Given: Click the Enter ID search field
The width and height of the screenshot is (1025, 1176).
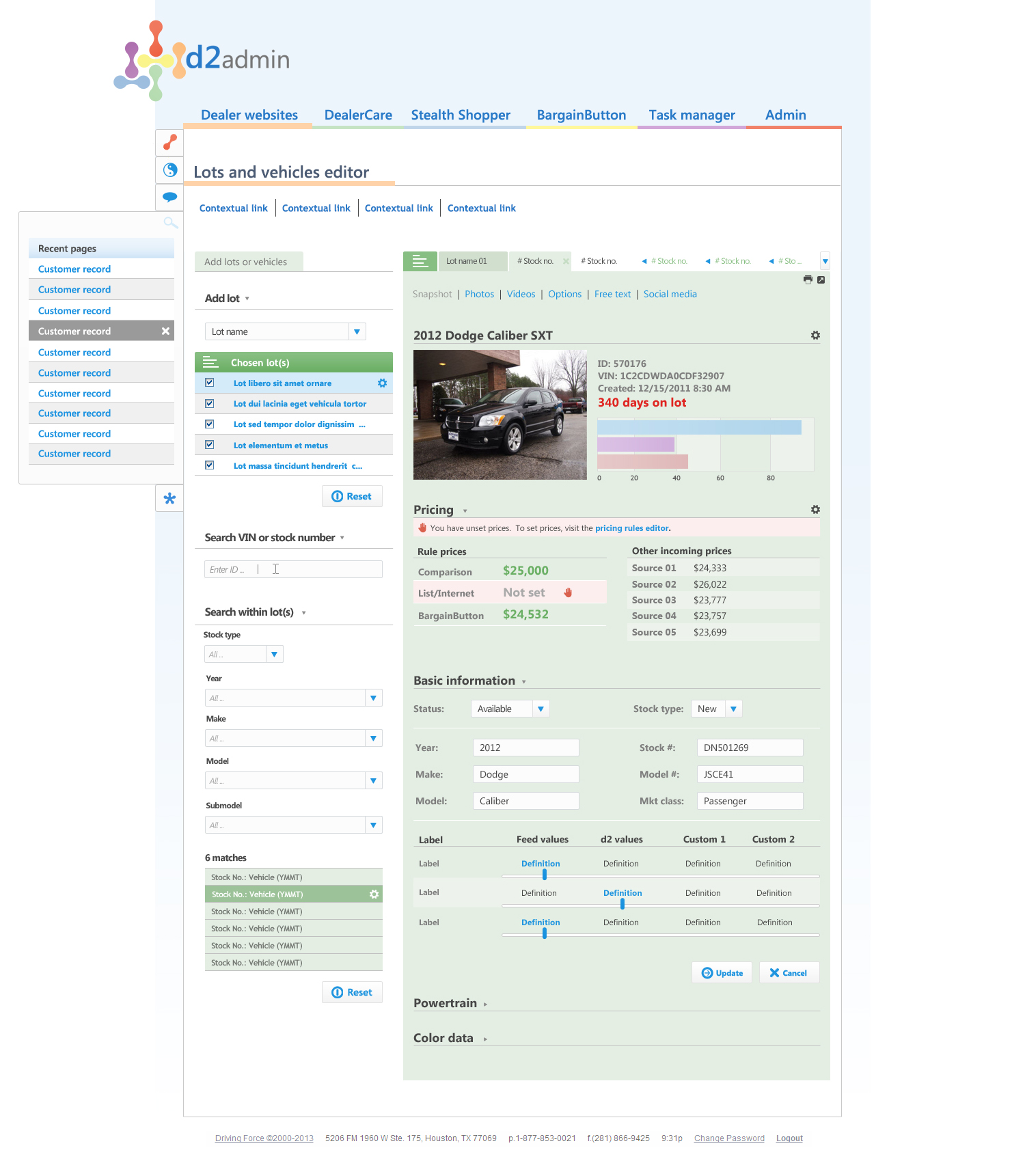Looking at the screenshot, I should [x=293, y=569].
